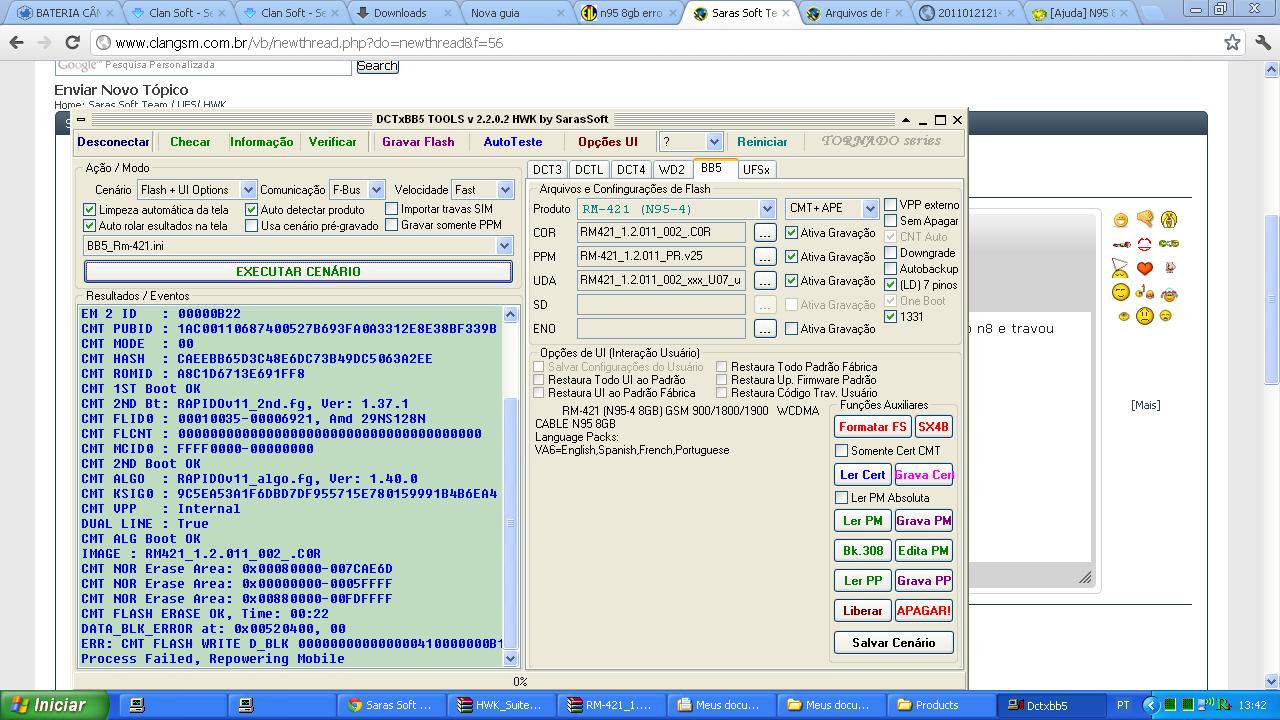
Task: Open the Cenário dropdown
Action: tap(247, 190)
